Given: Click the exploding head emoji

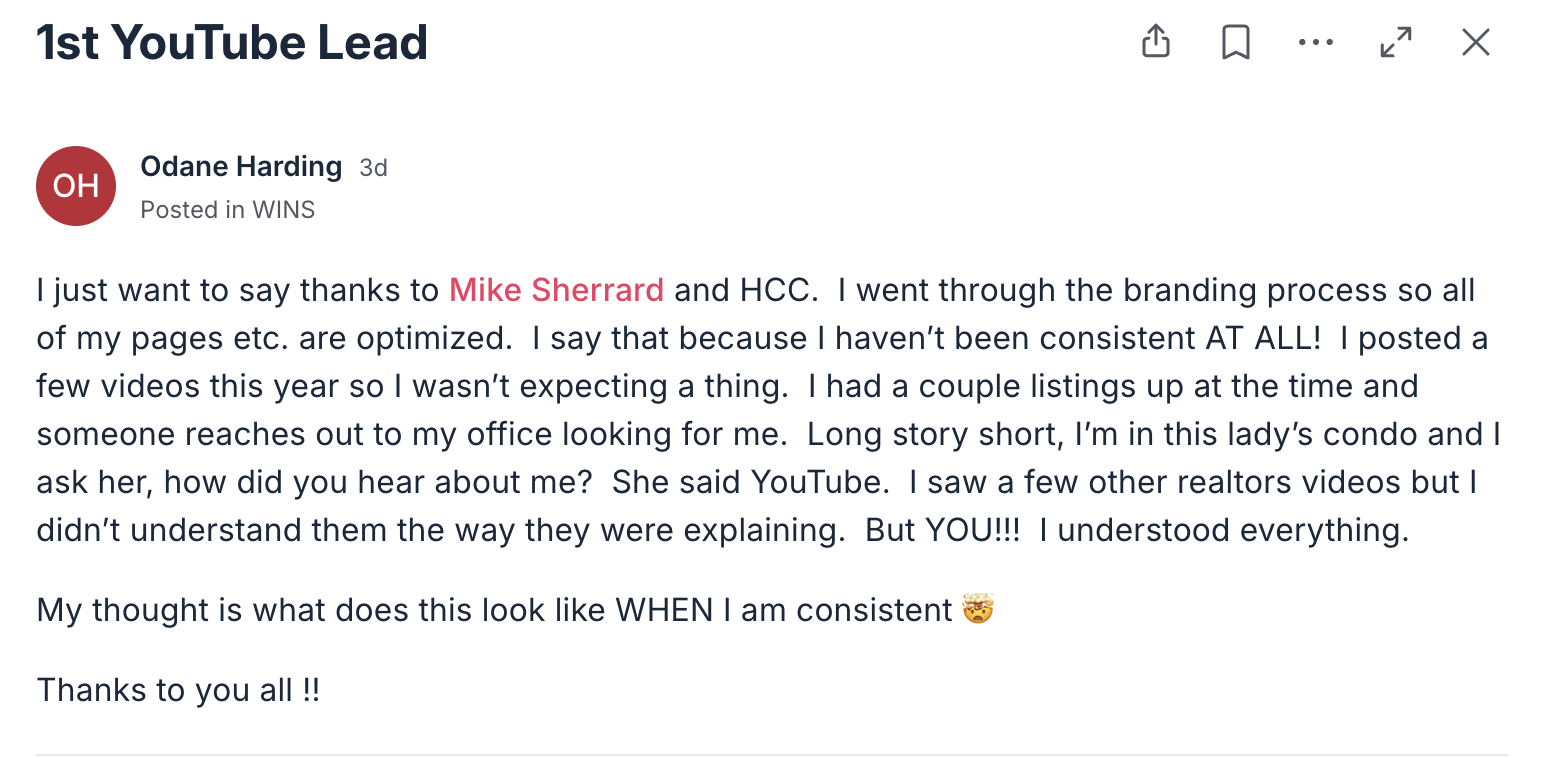Looking at the screenshot, I should (977, 609).
